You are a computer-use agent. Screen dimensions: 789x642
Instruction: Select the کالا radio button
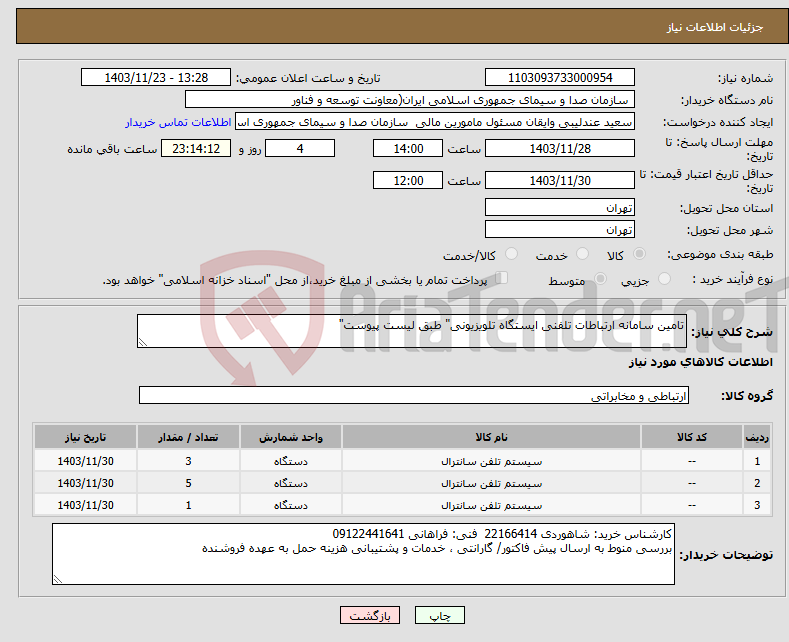pyautogui.click(x=639, y=254)
